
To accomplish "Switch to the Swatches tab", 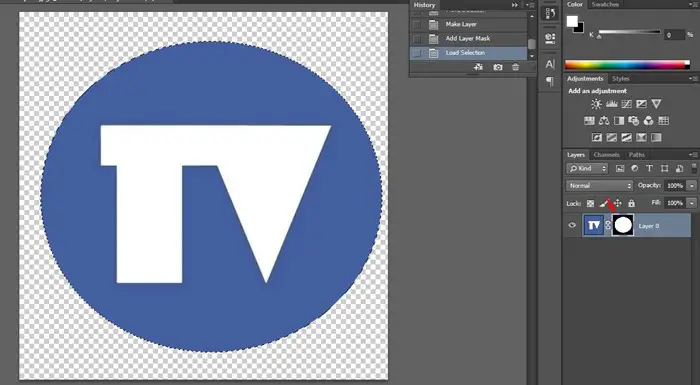I will (x=605, y=4).
